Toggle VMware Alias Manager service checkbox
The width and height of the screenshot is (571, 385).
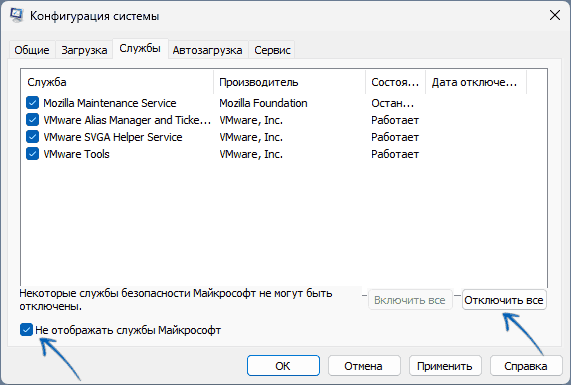click(x=32, y=120)
